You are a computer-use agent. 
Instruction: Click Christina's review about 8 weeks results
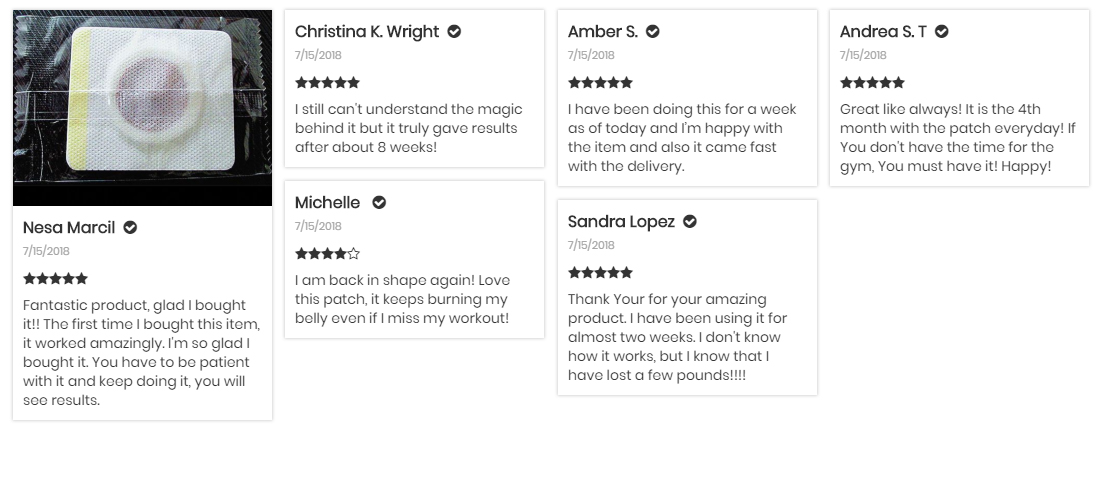coord(408,128)
